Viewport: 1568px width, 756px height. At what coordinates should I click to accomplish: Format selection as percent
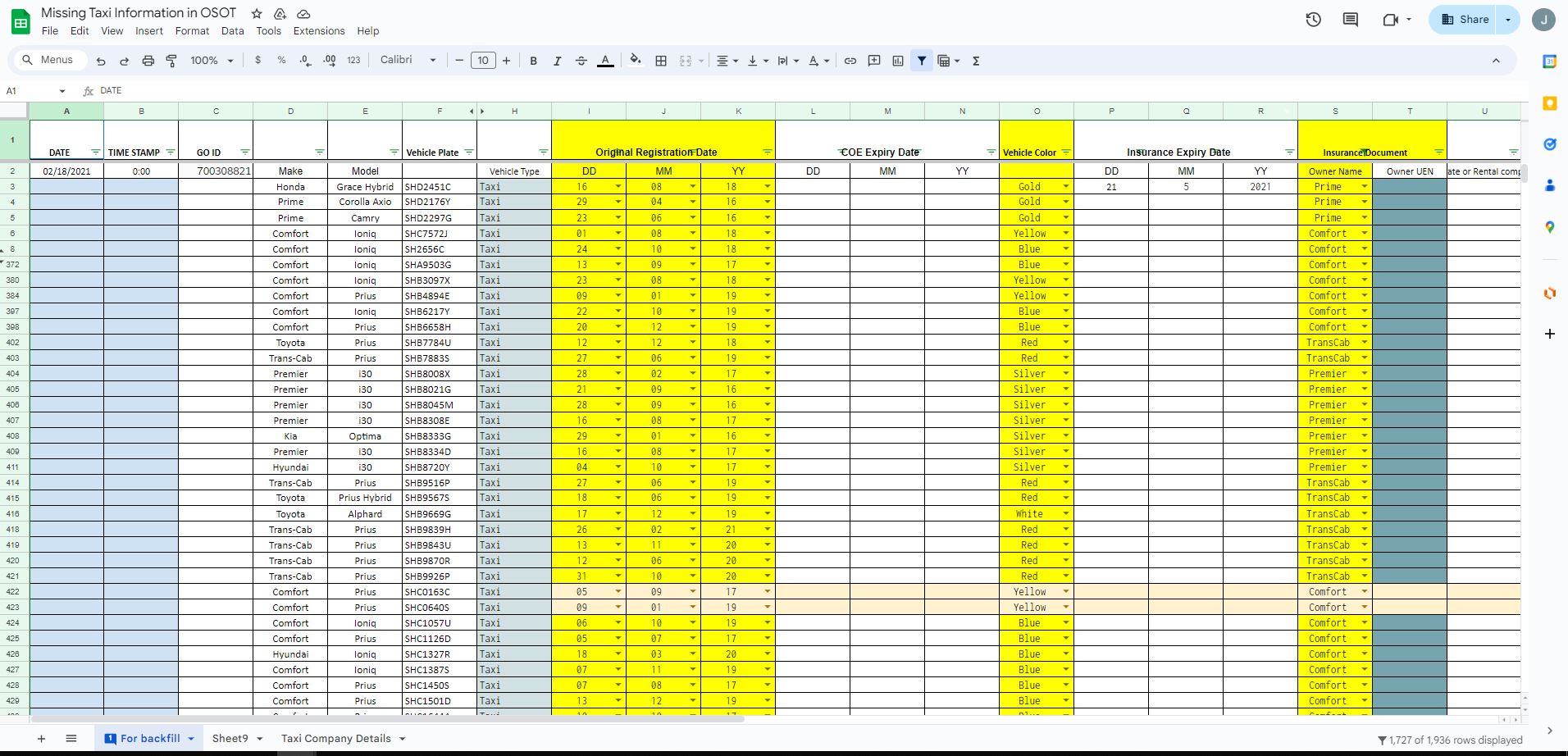click(x=282, y=61)
